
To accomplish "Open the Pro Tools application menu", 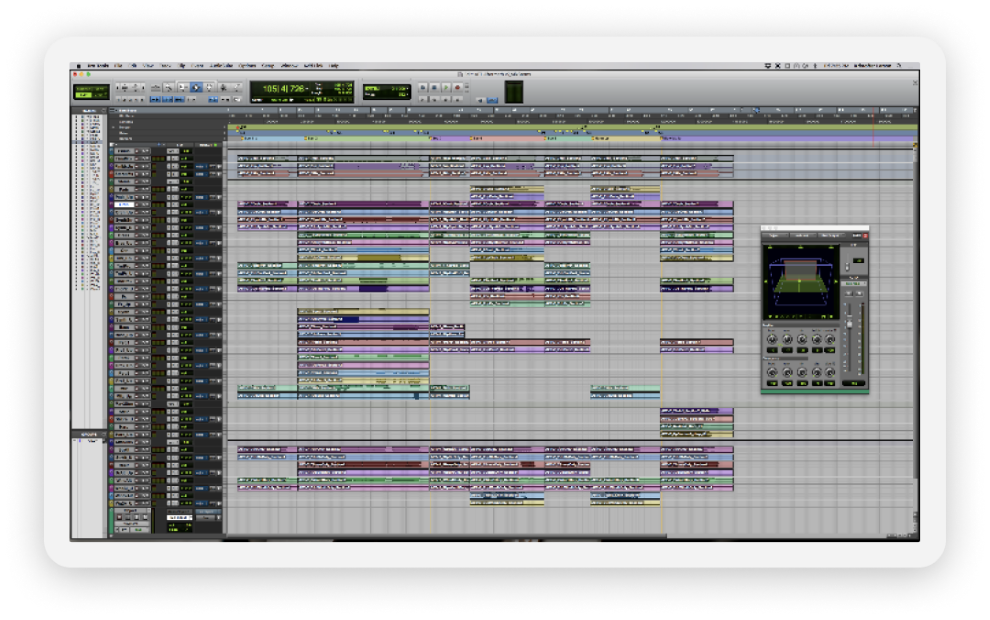I will [98, 66].
